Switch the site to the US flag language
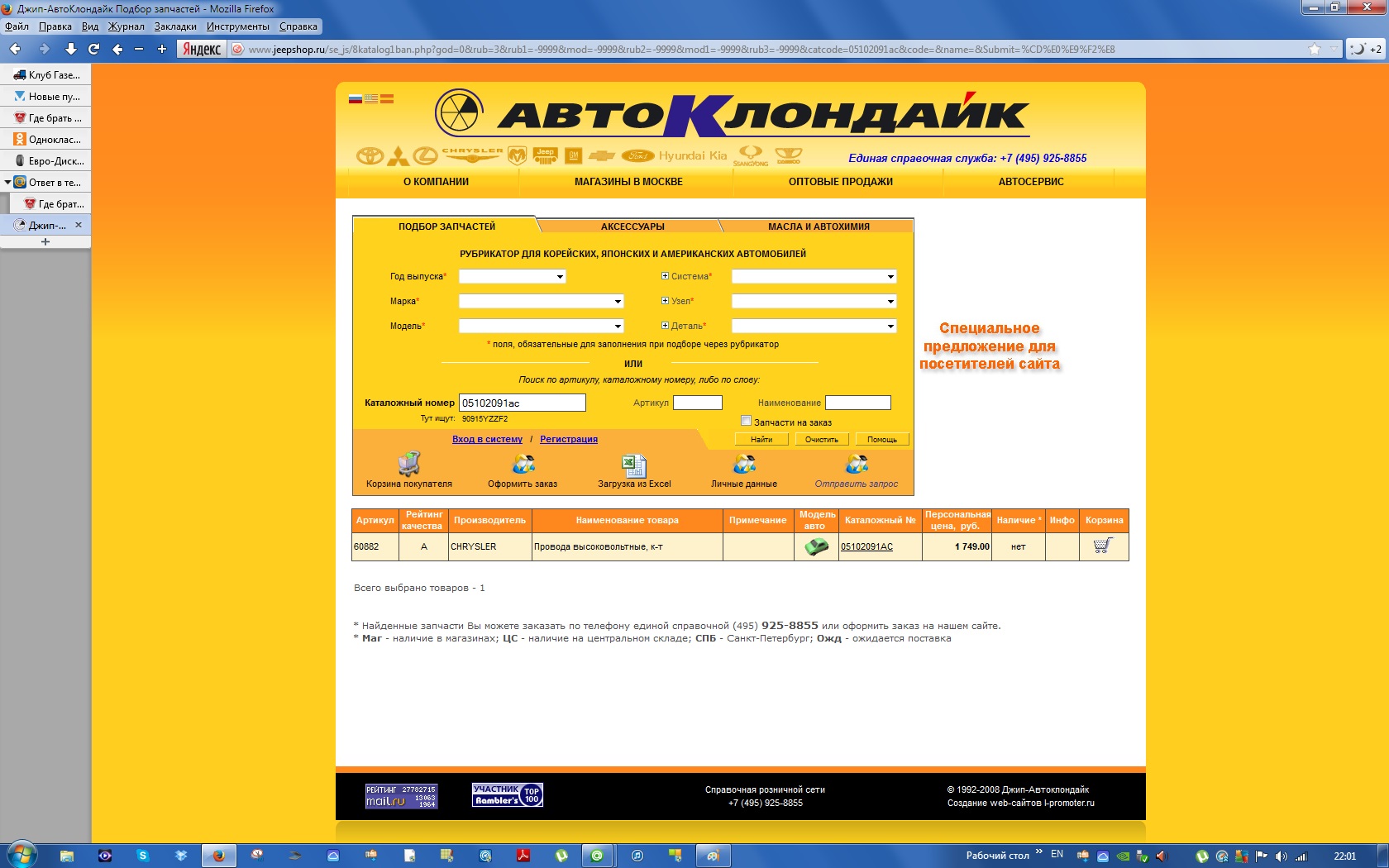The height and width of the screenshot is (868, 1389). tap(371, 98)
